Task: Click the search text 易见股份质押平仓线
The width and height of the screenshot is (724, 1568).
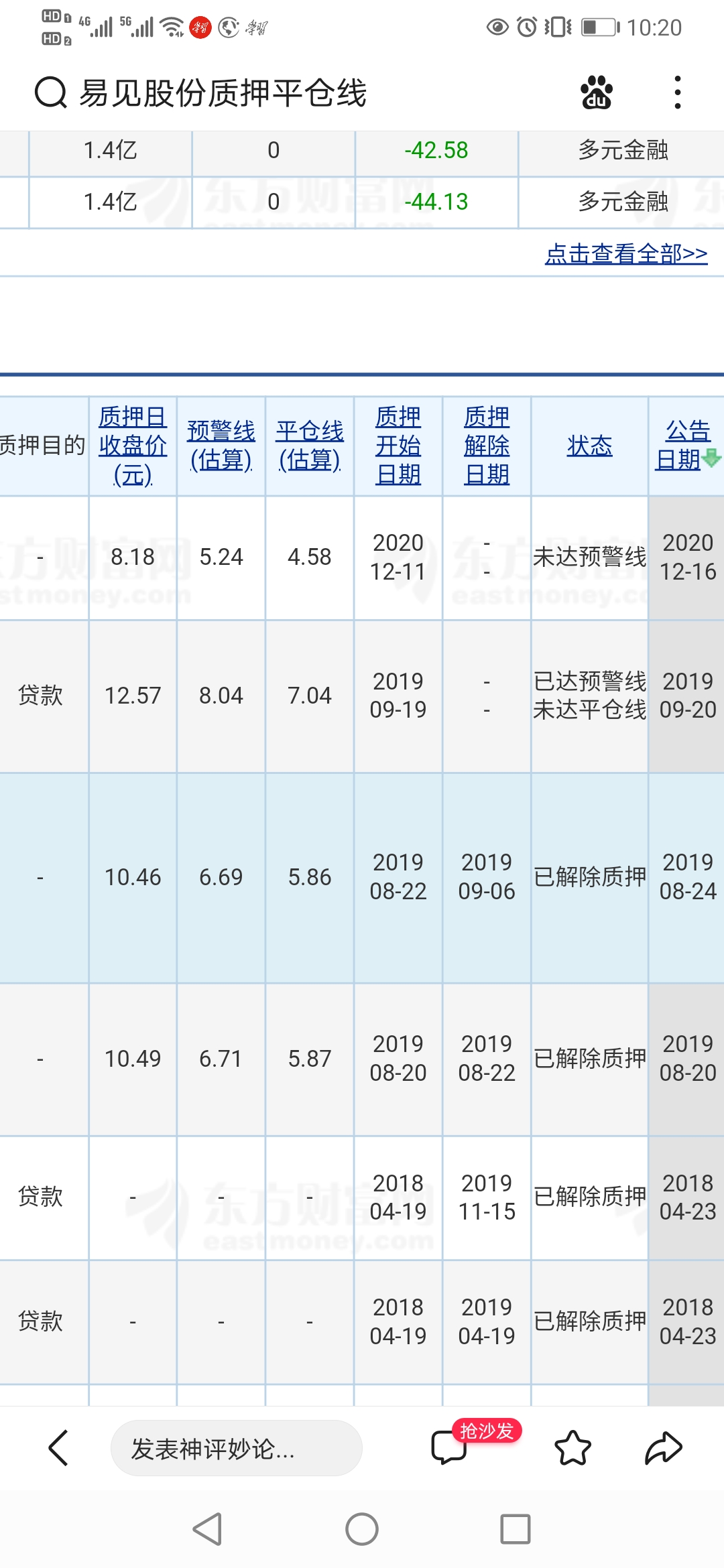Action: [x=223, y=92]
